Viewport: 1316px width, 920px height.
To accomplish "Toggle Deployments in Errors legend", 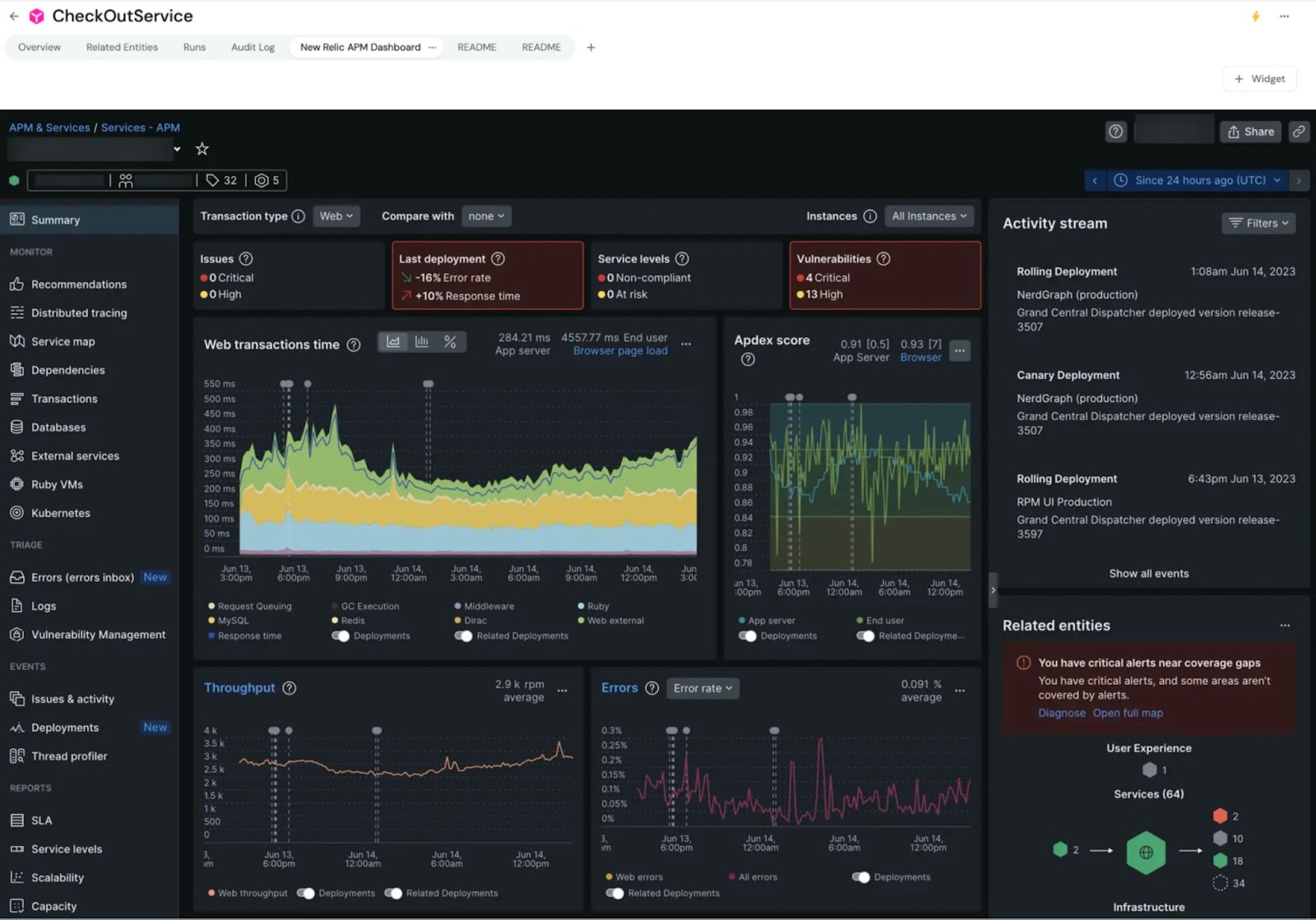I will point(860,877).
